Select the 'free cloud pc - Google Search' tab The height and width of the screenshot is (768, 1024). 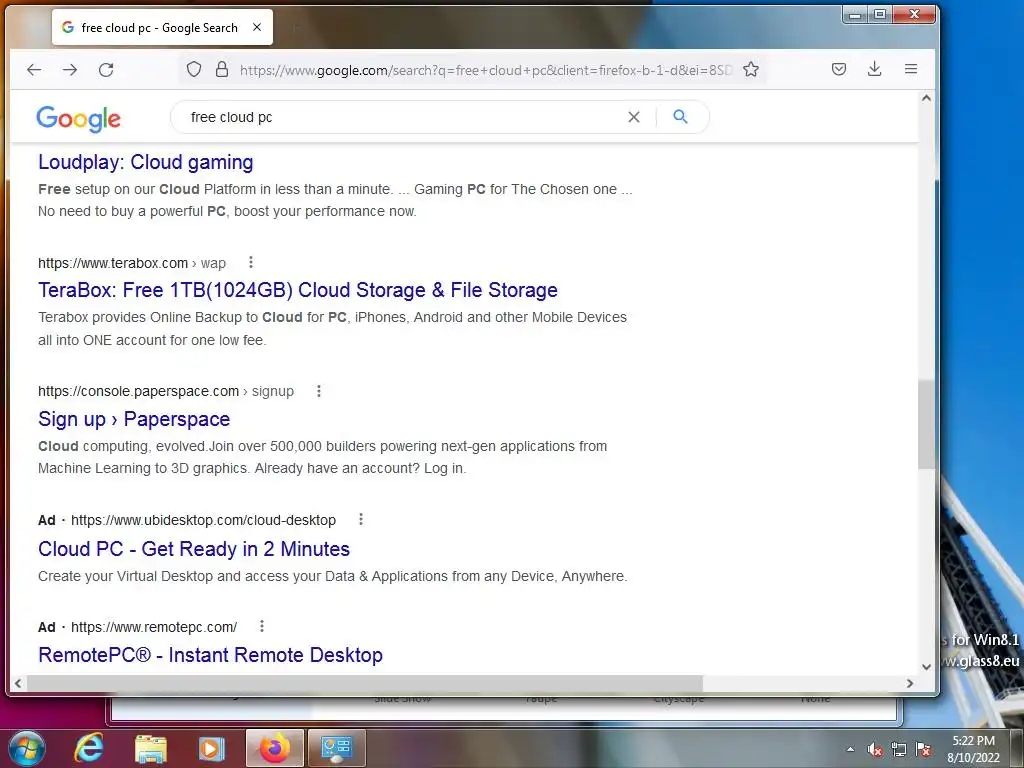pyautogui.click(x=162, y=27)
